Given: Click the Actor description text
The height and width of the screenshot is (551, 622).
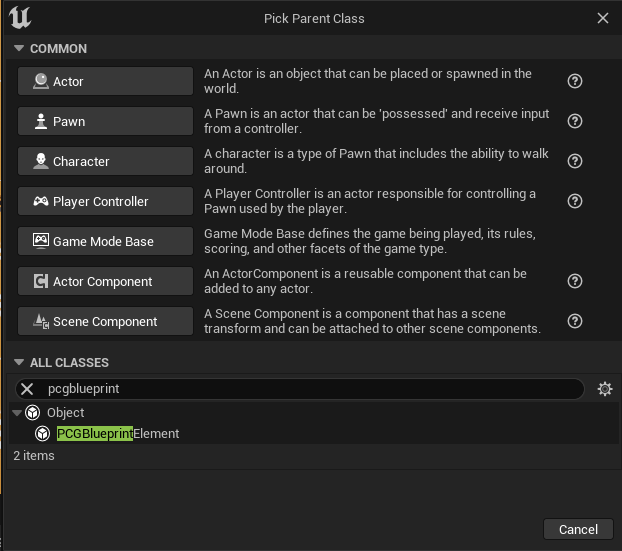Looking at the screenshot, I should 368,81.
